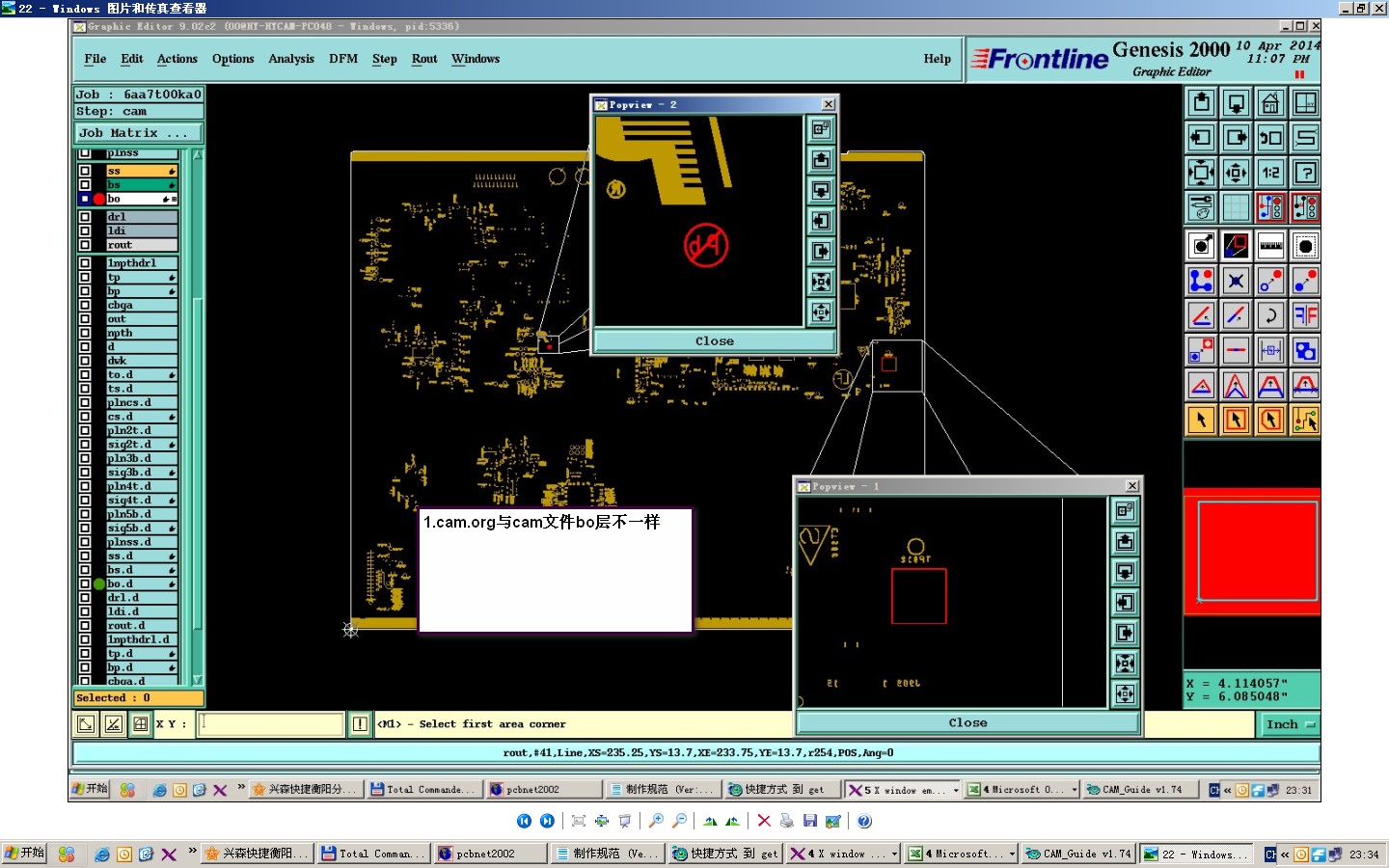Expand the 5 X window taskbar group arrow
This screenshot has height=868, width=1389.
pos(956,790)
